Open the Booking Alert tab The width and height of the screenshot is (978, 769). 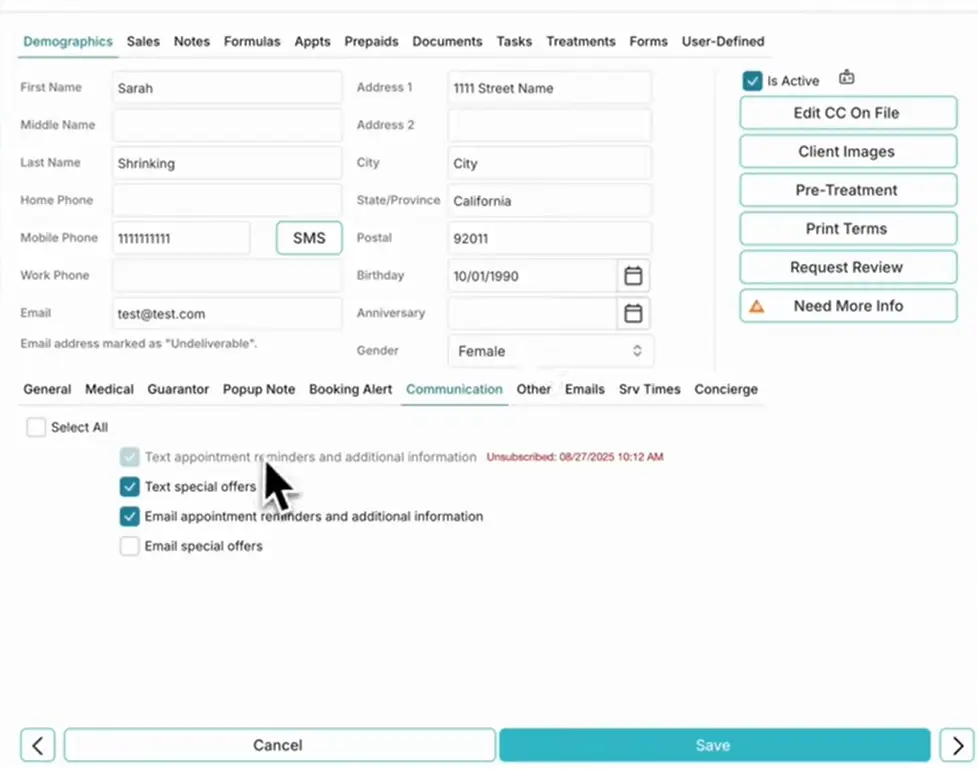[x=350, y=389]
